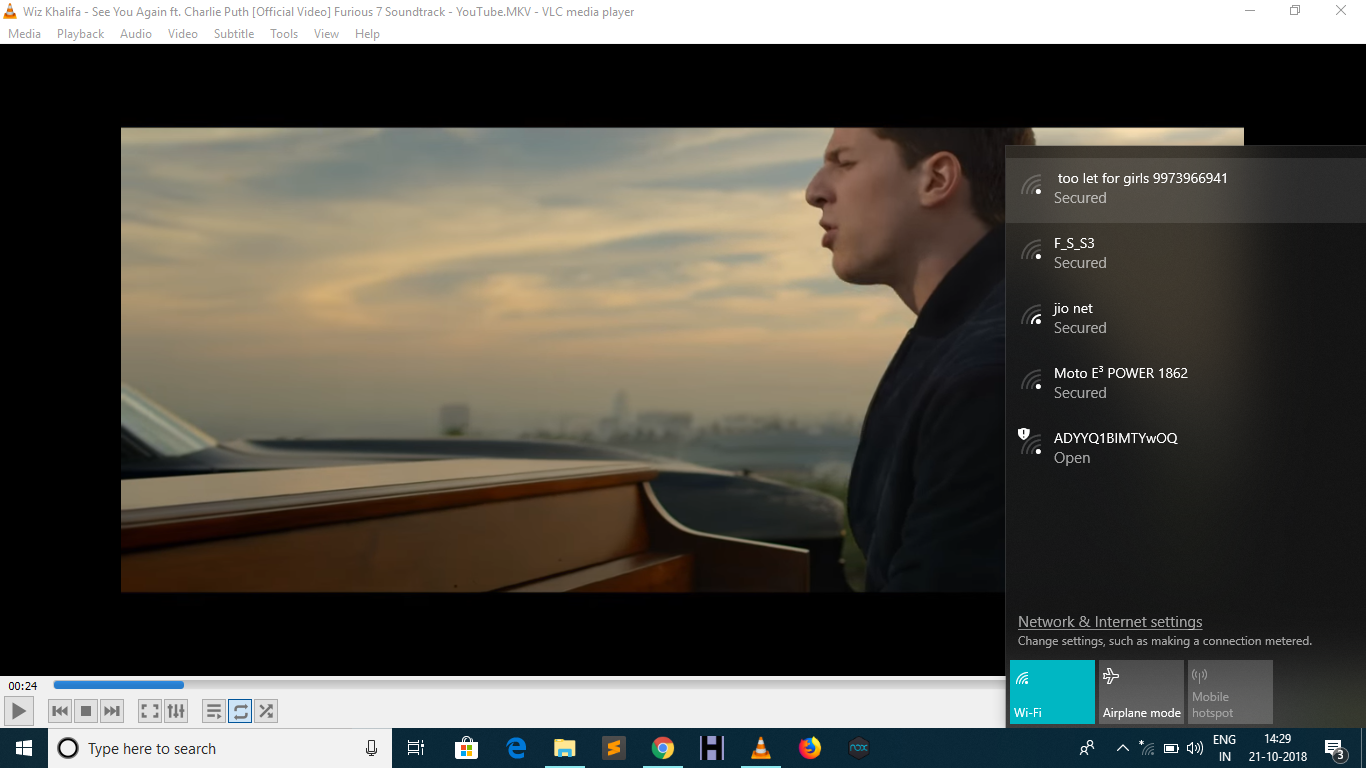Open Google Chrome from the taskbar

pyautogui.click(x=662, y=748)
